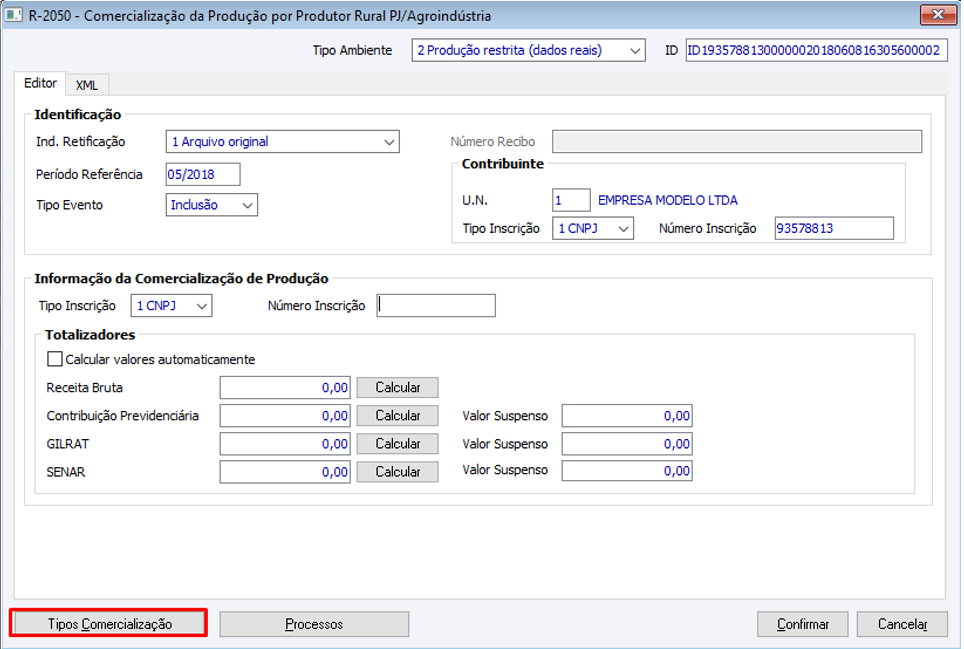Expand the Ind. Retificação combo box
The image size is (964, 649).
coord(389,142)
